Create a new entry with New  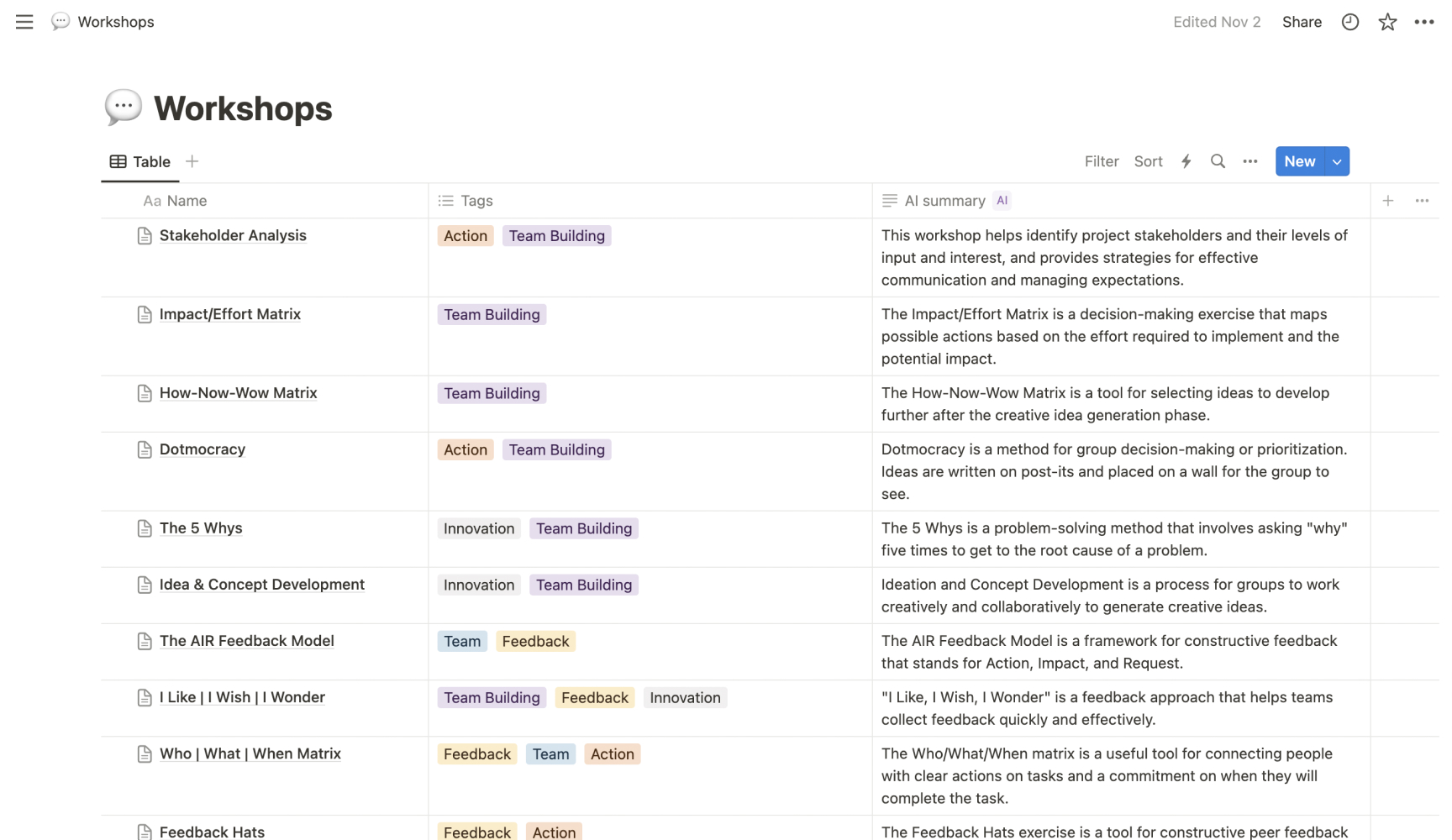coord(1299,161)
